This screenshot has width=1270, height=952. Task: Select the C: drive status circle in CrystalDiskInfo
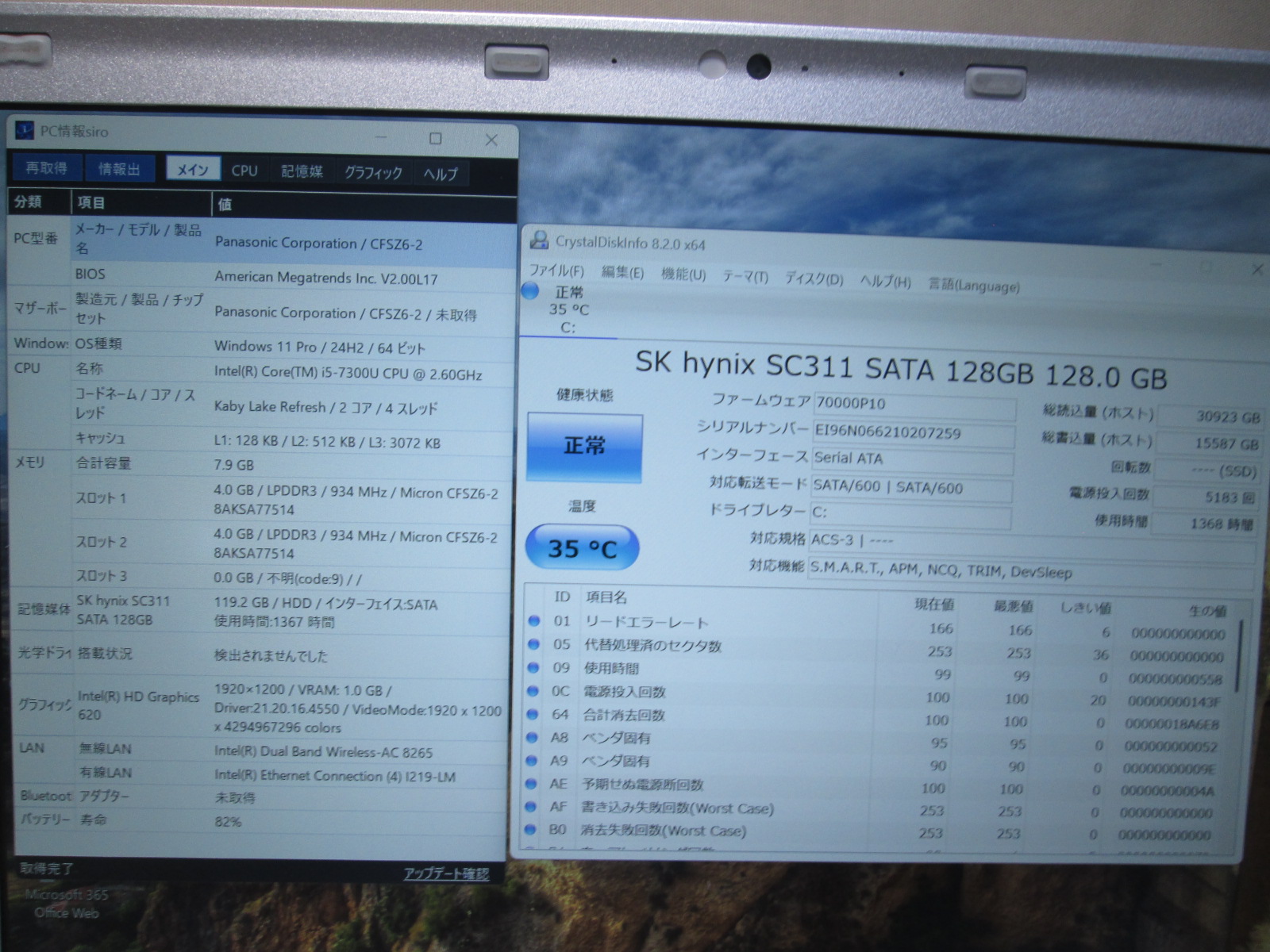pyautogui.click(x=530, y=291)
